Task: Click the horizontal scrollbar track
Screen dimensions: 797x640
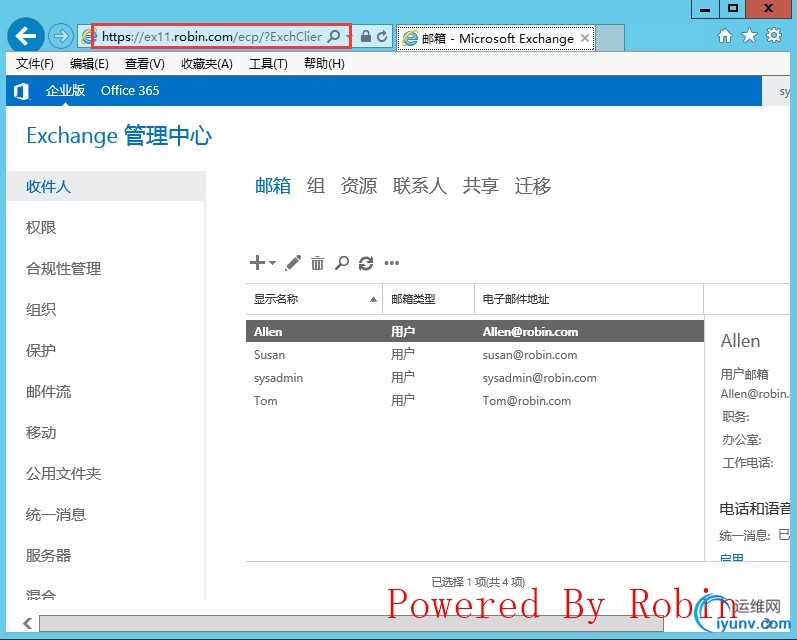Action: point(351,623)
